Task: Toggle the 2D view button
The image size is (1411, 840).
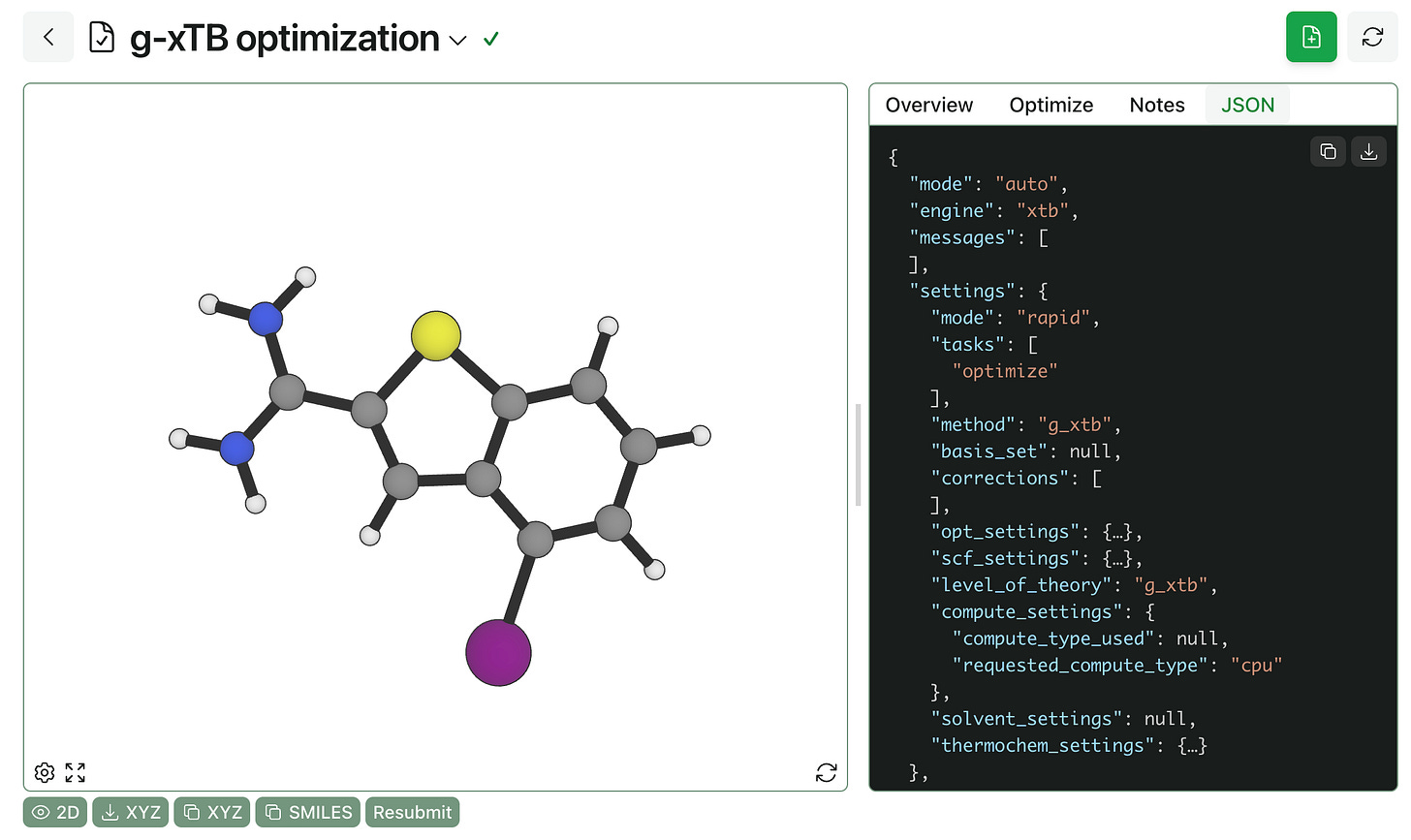Action: 55,812
